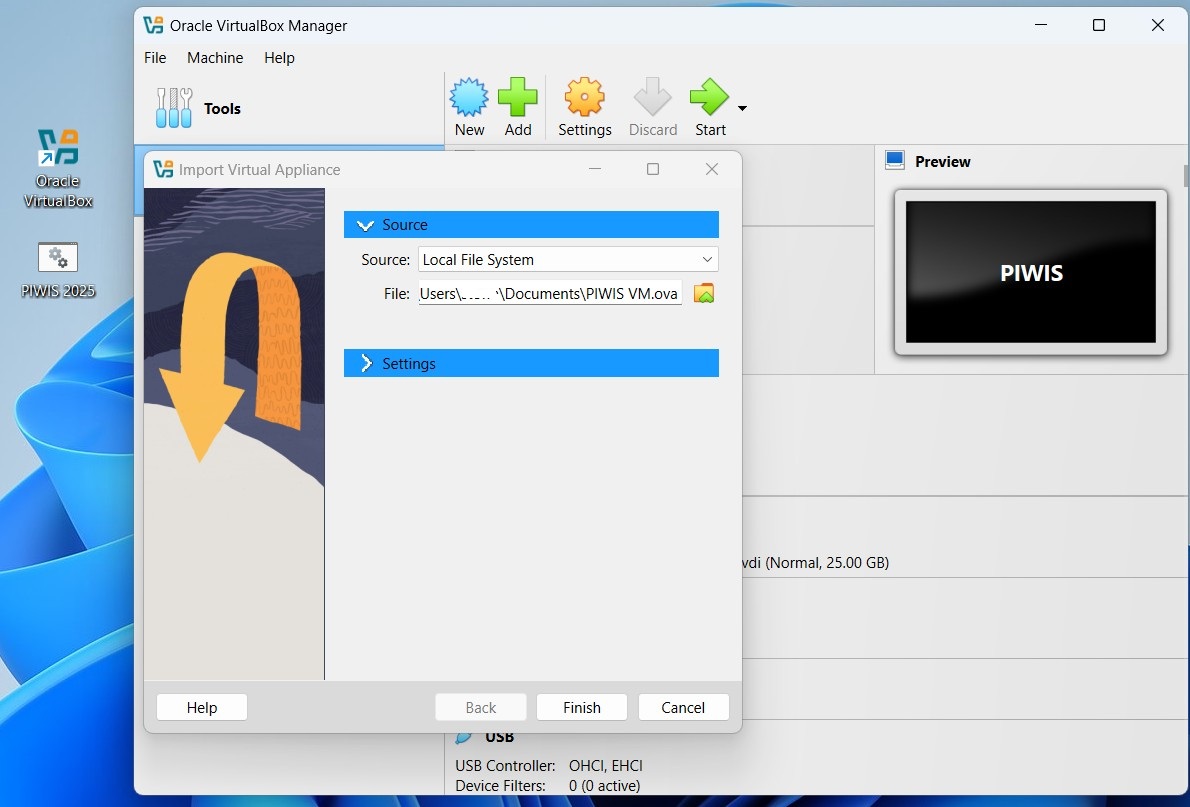Minimize the Import Virtual Appliance dialog
The width and height of the screenshot is (1190, 807).
tap(595, 169)
